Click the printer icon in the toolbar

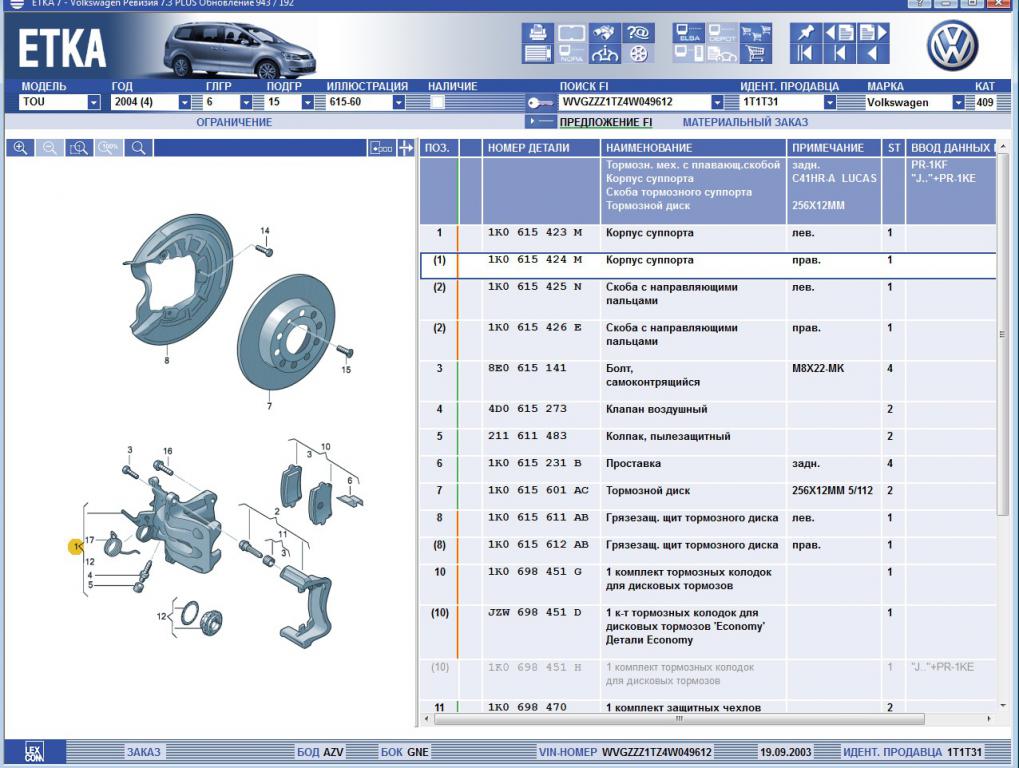(x=537, y=32)
